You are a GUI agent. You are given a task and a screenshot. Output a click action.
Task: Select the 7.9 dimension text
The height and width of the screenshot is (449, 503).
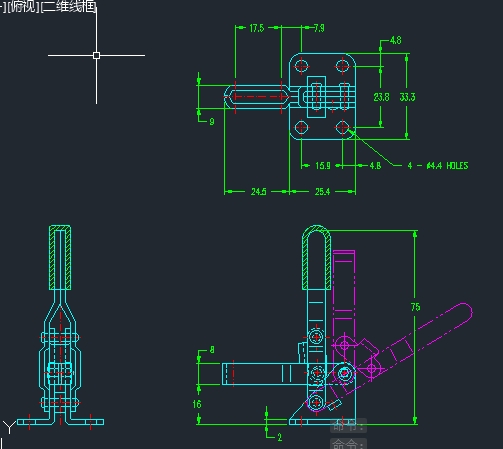[x=319, y=28]
